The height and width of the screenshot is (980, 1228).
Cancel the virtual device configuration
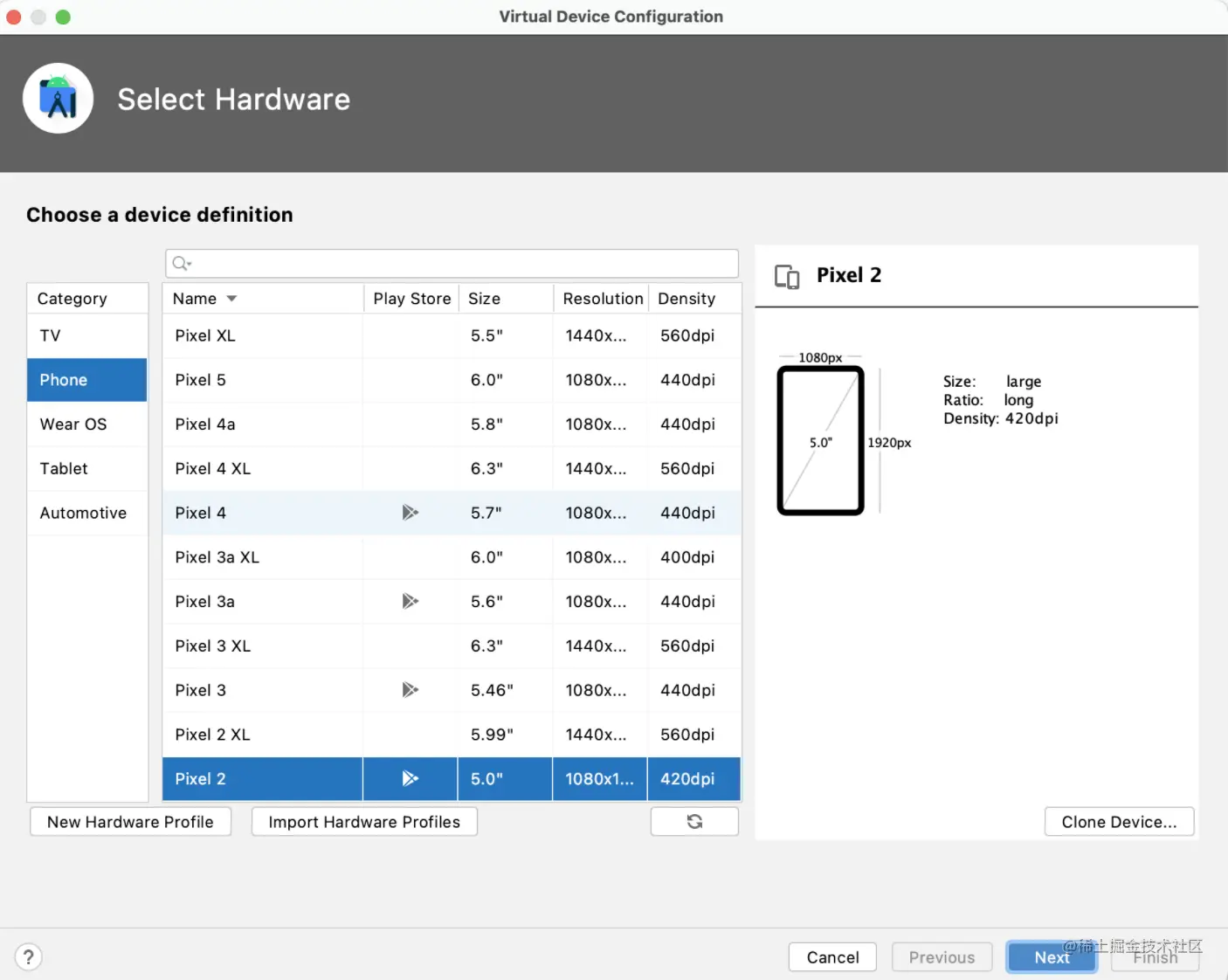[832, 957]
